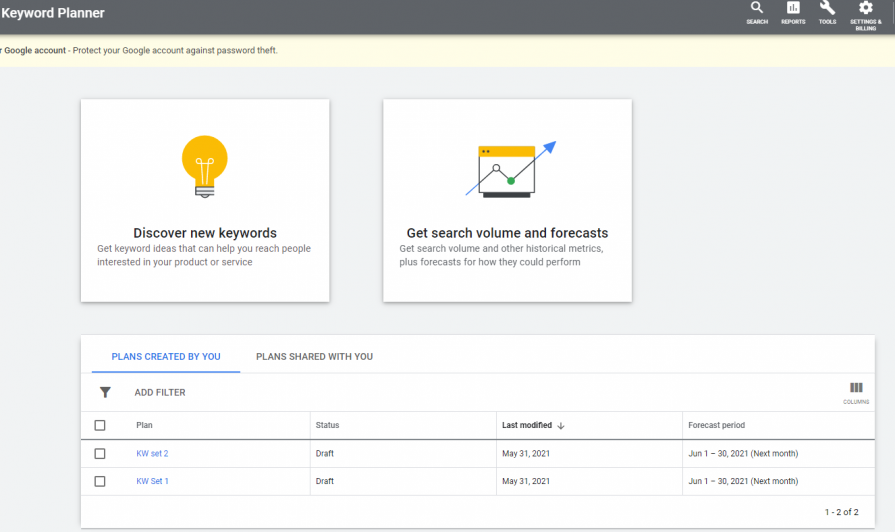This screenshot has height=532, width=895.
Task: Open the Tools wrench icon
Action: 827,8
